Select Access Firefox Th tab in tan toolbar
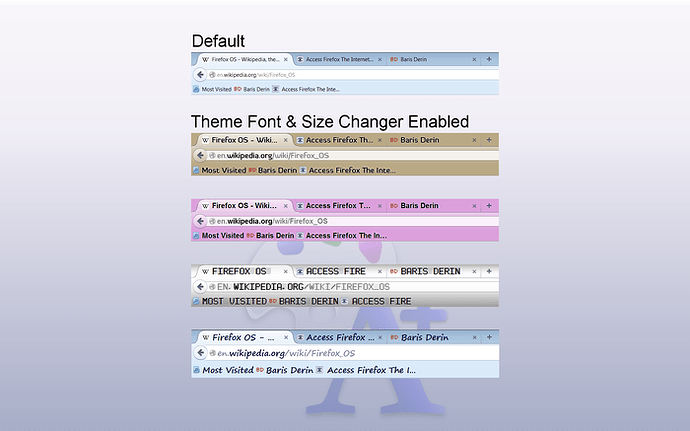 click(x=340, y=140)
